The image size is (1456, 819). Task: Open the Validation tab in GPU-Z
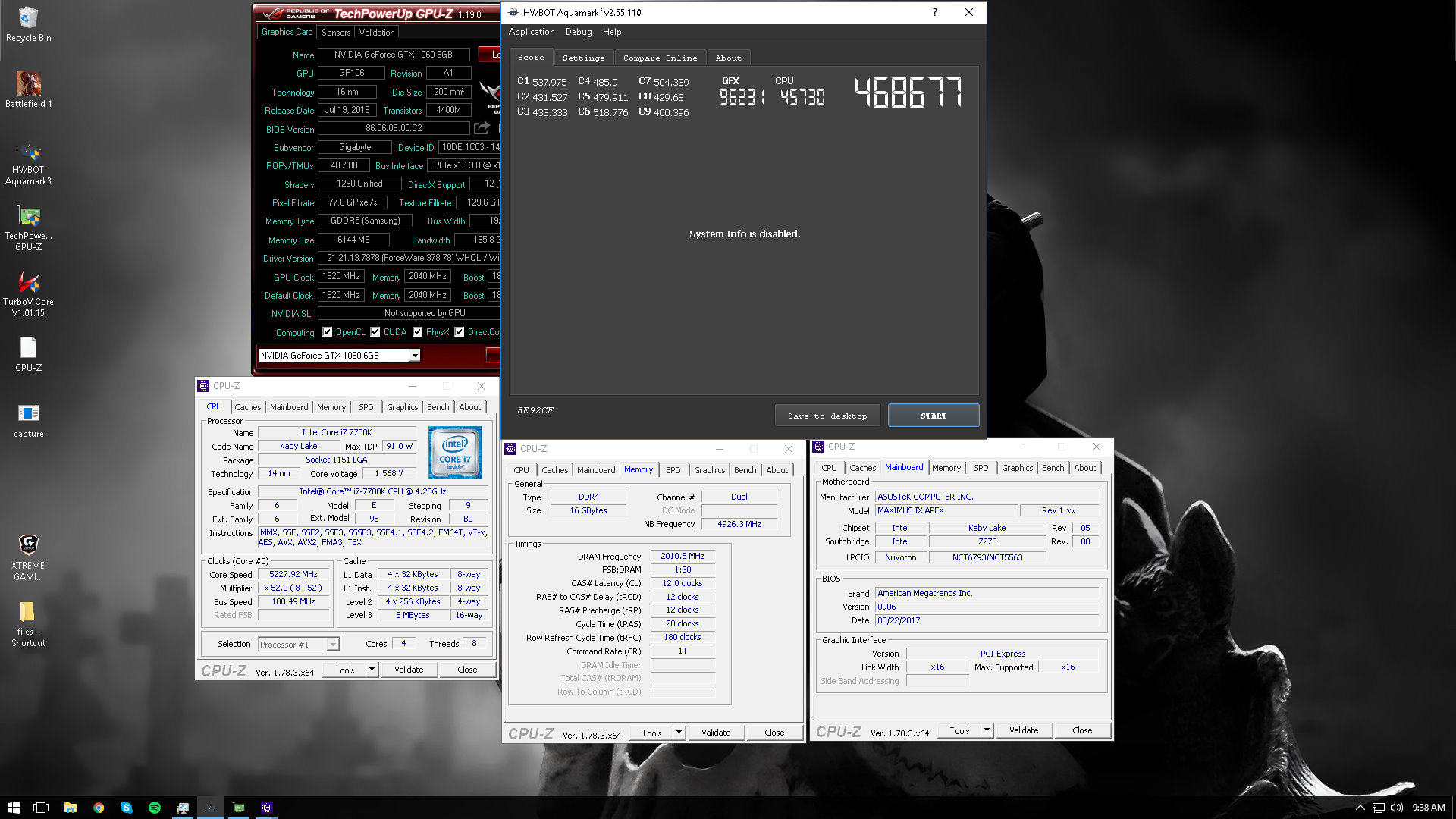coord(377,32)
